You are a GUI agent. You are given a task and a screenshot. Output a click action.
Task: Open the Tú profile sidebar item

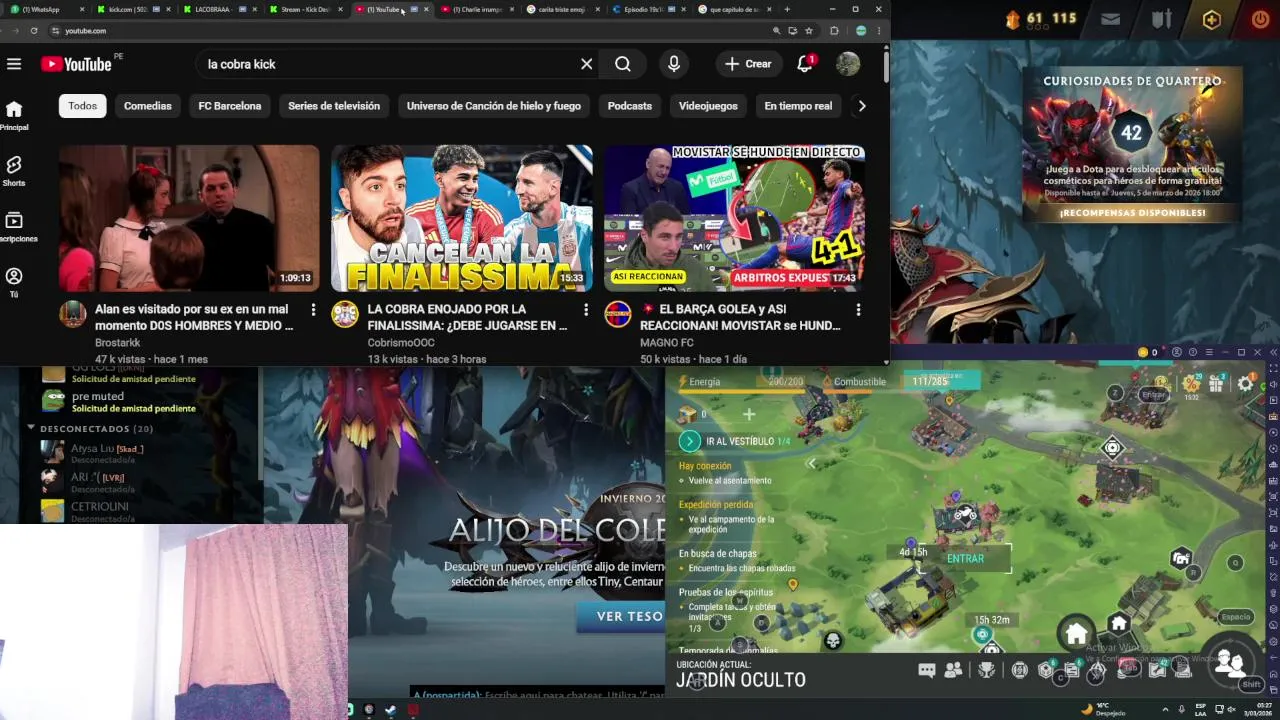[14, 282]
